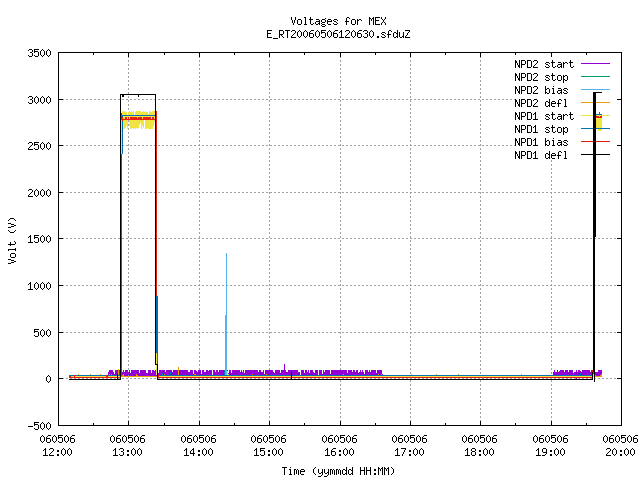The width and height of the screenshot is (640, 480).
Task: Click the 'Voltages for MEX' chart title
Action: (338, 21)
